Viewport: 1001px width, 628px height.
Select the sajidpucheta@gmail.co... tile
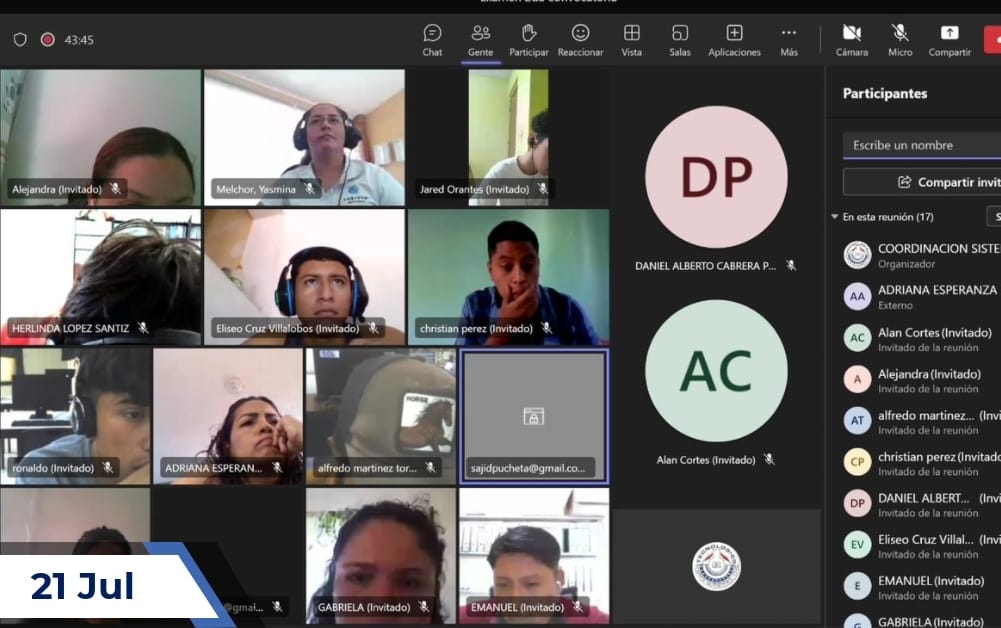click(534, 417)
